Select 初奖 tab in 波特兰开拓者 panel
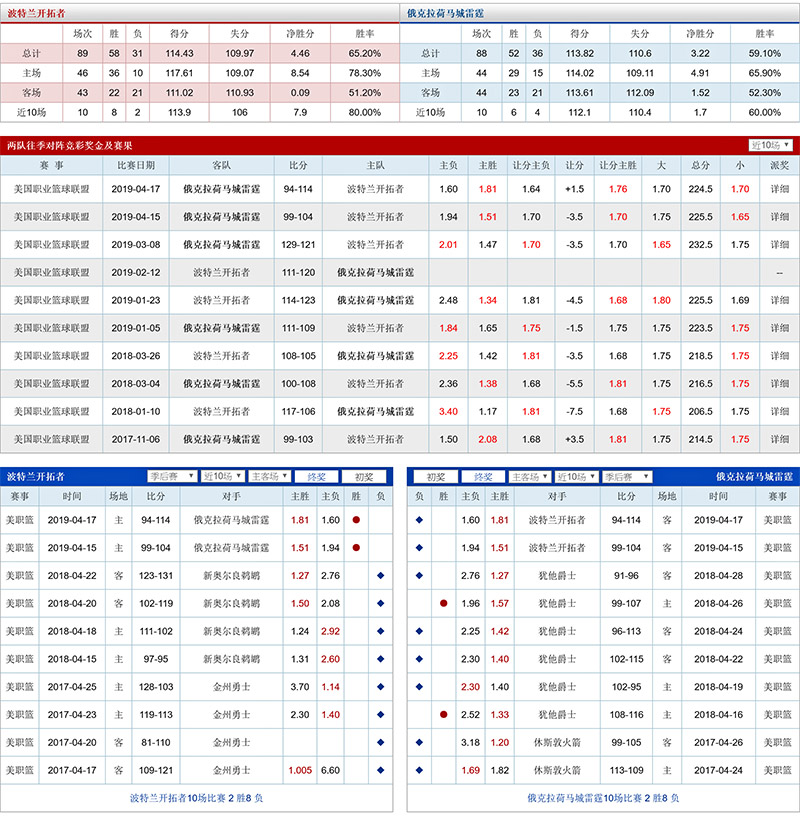 364,477
